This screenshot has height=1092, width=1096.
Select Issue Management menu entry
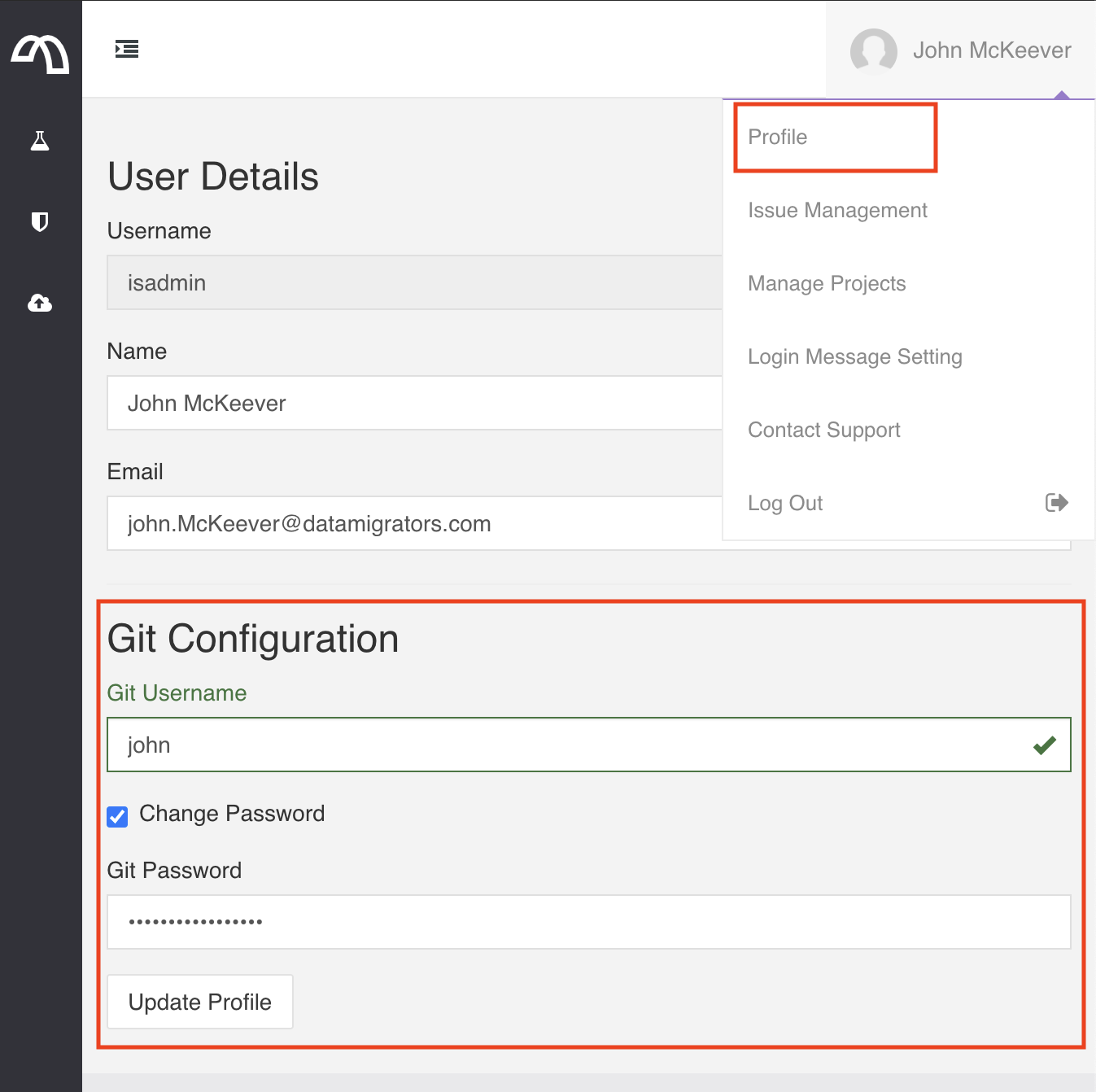(837, 211)
